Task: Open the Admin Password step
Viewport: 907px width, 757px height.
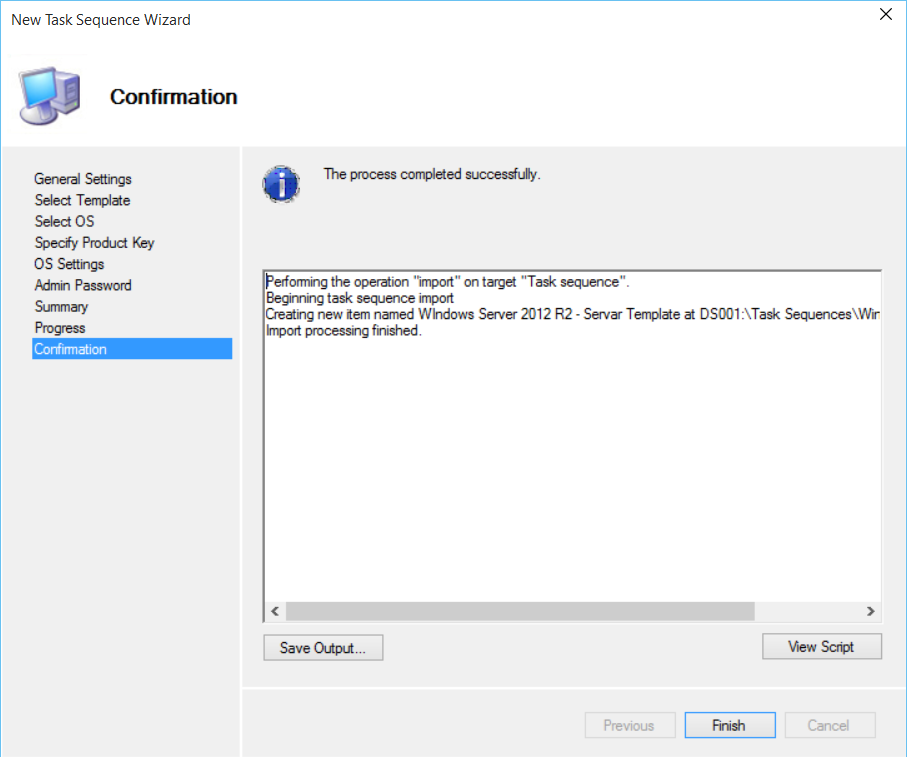Action: 83,285
